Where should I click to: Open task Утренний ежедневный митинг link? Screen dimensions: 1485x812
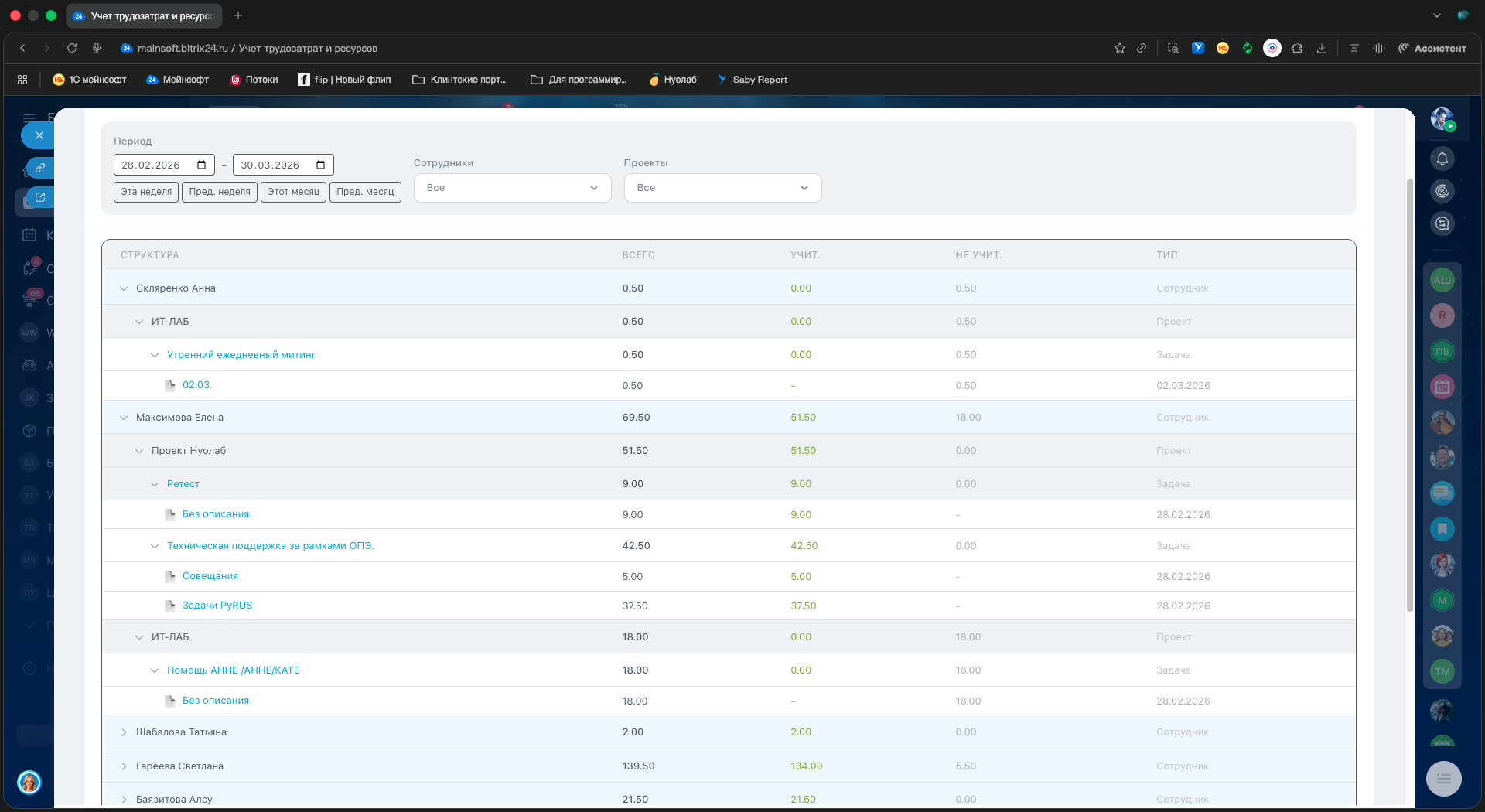[x=241, y=355]
